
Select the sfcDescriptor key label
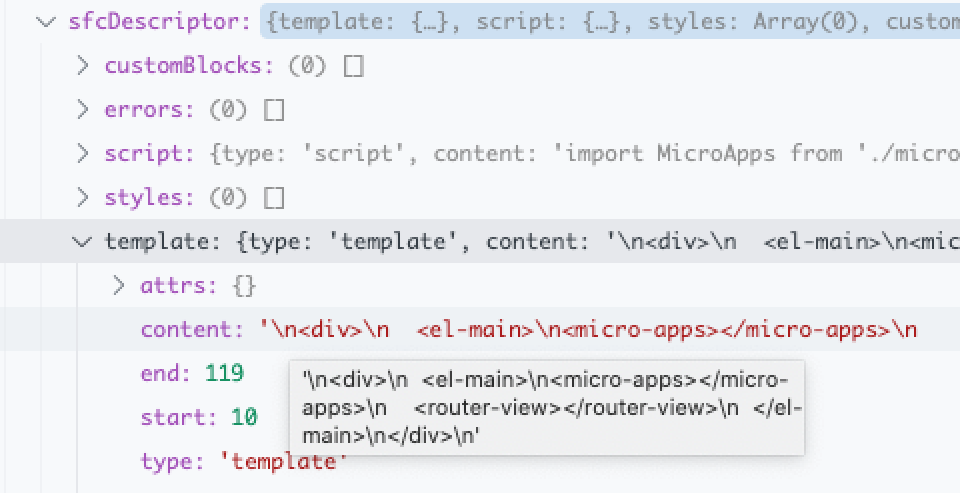pos(160,22)
